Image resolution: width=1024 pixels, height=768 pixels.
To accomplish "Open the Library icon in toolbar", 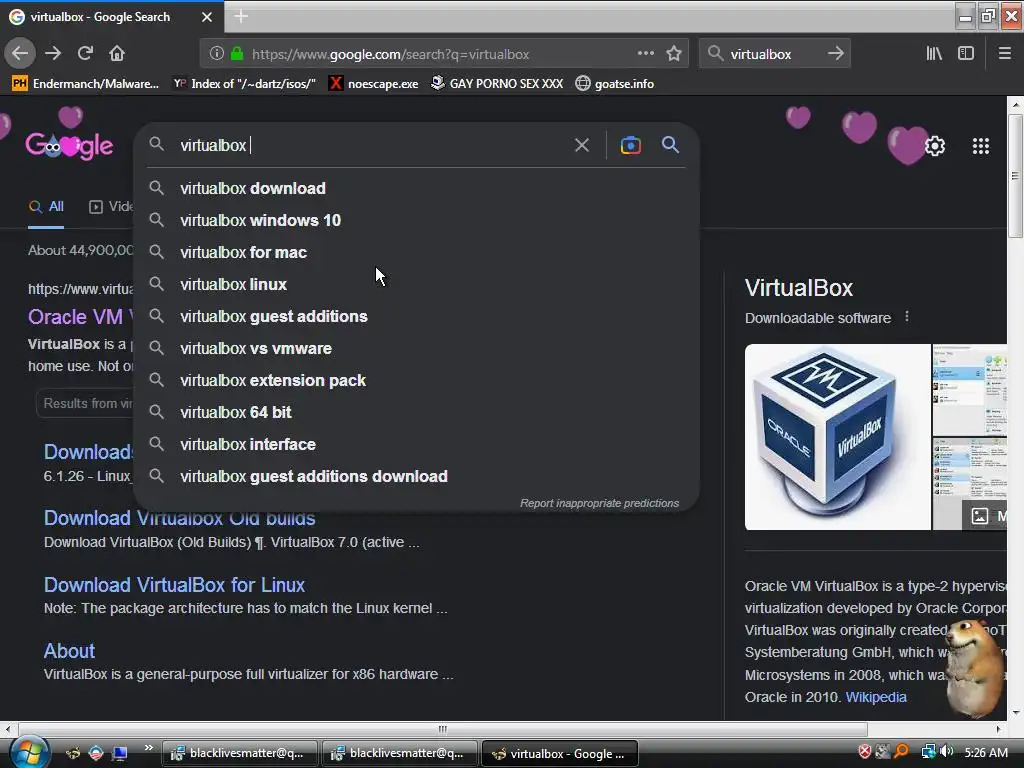I will pyautogui.click(x=934, y=54).
